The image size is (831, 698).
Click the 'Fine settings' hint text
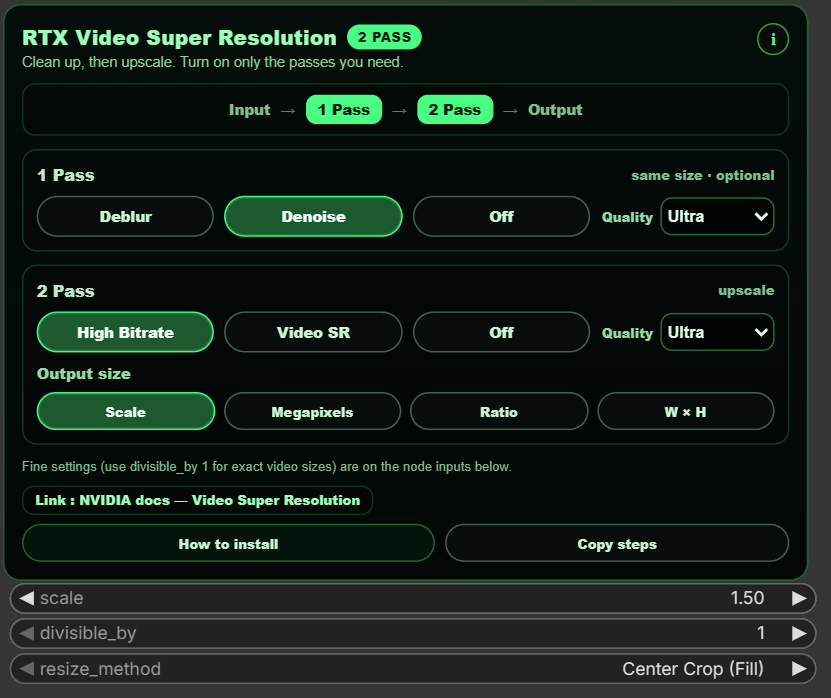tap(267, 466)
